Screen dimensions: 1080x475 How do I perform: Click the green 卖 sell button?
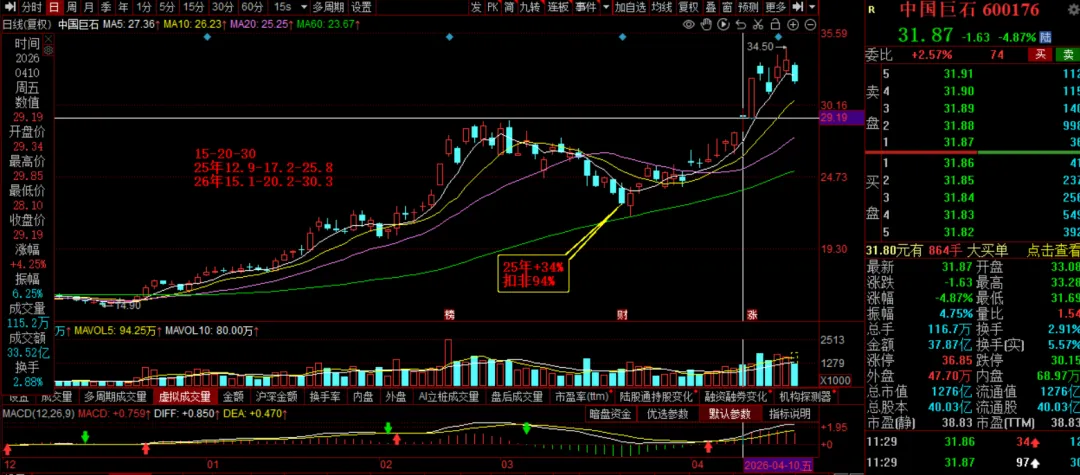(1066, 54)
